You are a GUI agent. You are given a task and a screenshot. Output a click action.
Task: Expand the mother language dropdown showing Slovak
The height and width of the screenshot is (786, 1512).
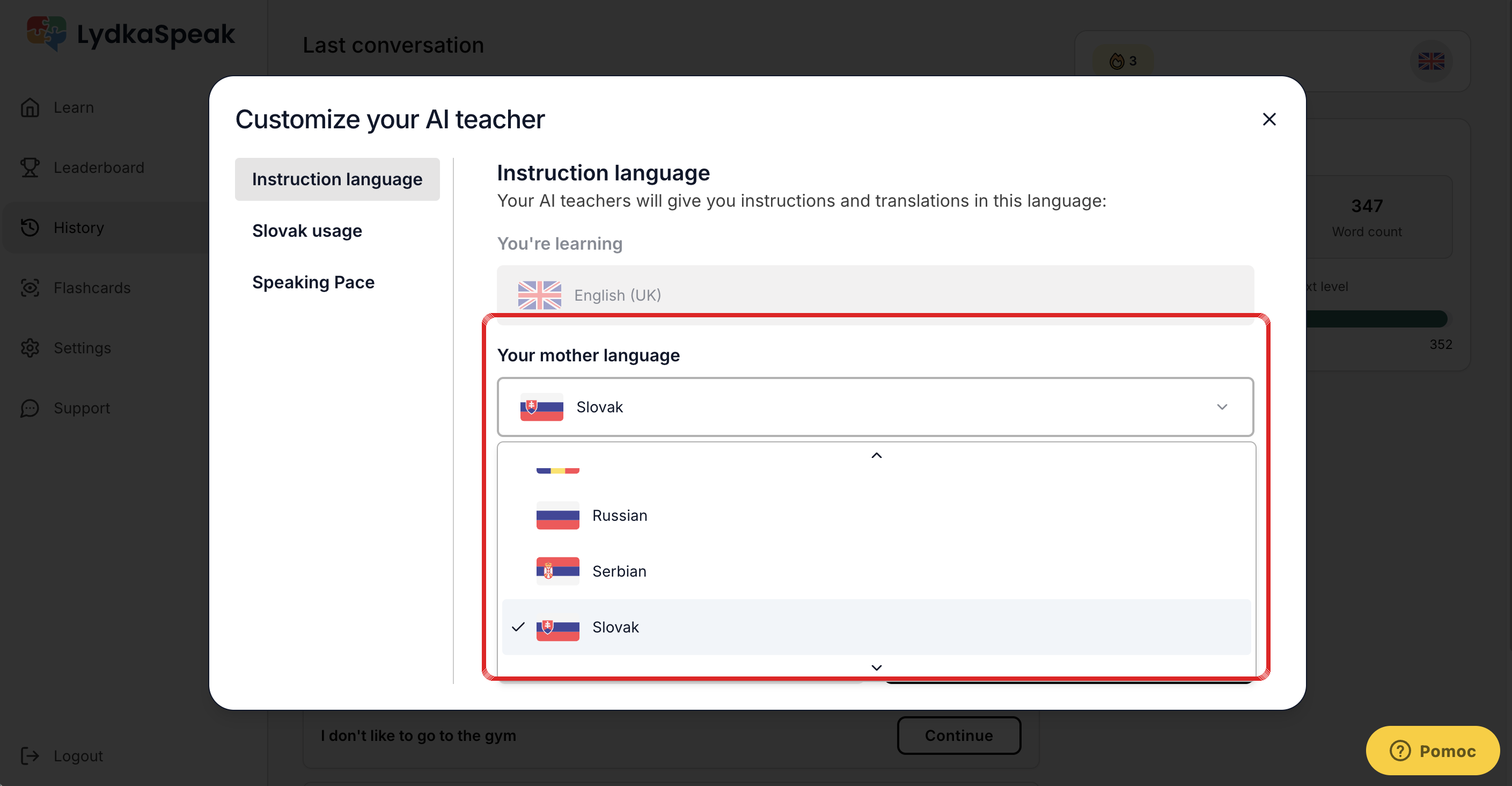coord(875,407)
